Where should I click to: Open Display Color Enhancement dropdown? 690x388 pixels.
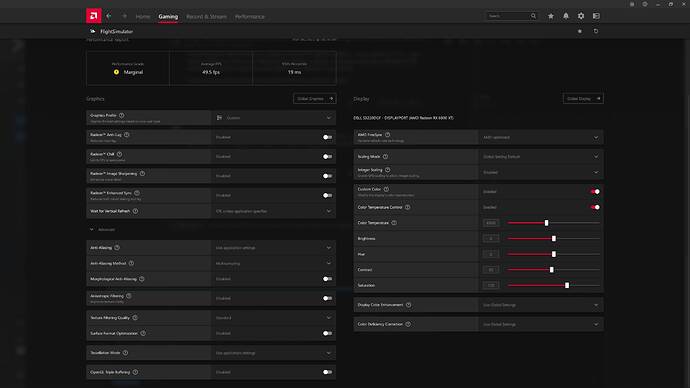[541, 304]
